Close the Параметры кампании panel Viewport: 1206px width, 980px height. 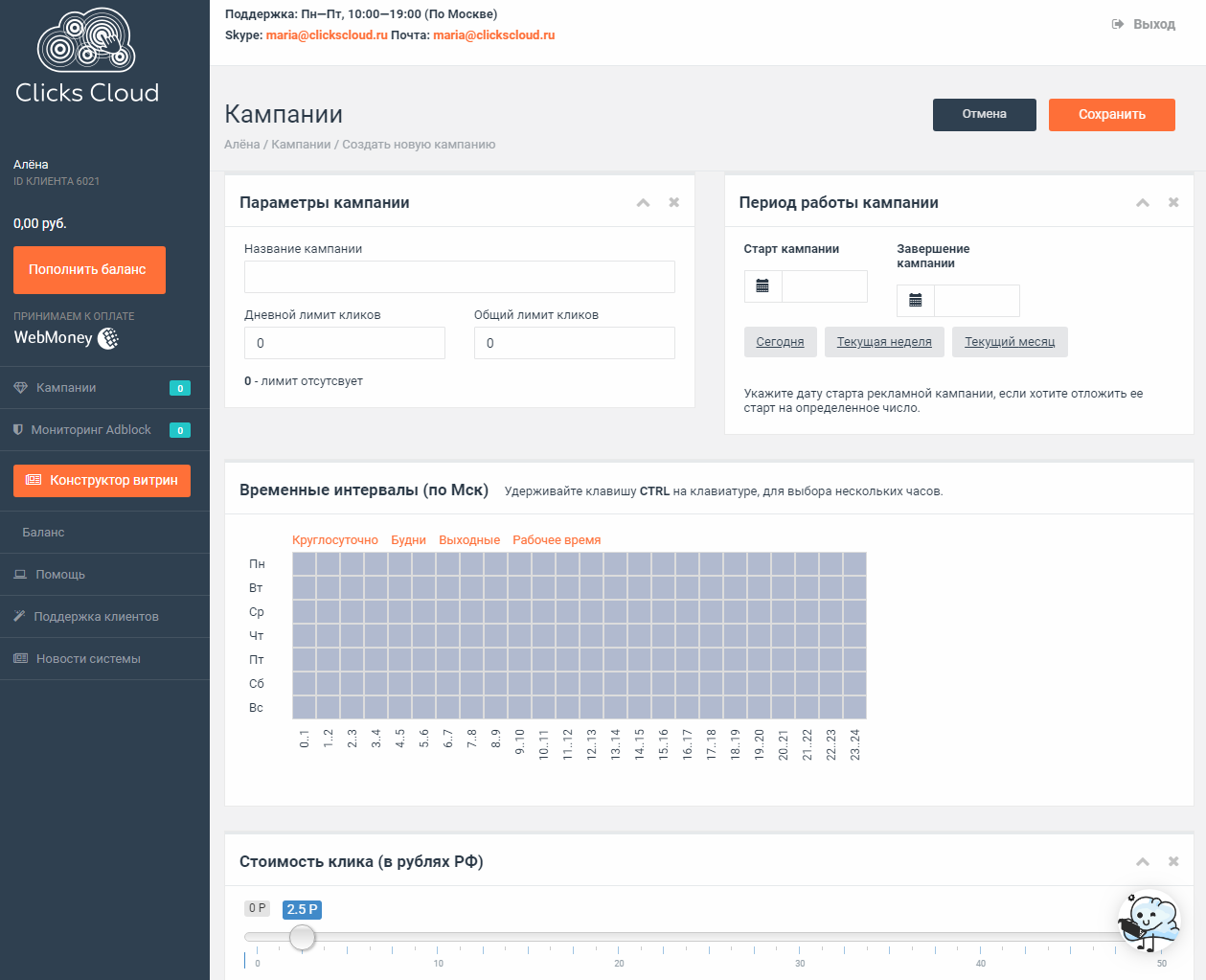pos(673,202)
